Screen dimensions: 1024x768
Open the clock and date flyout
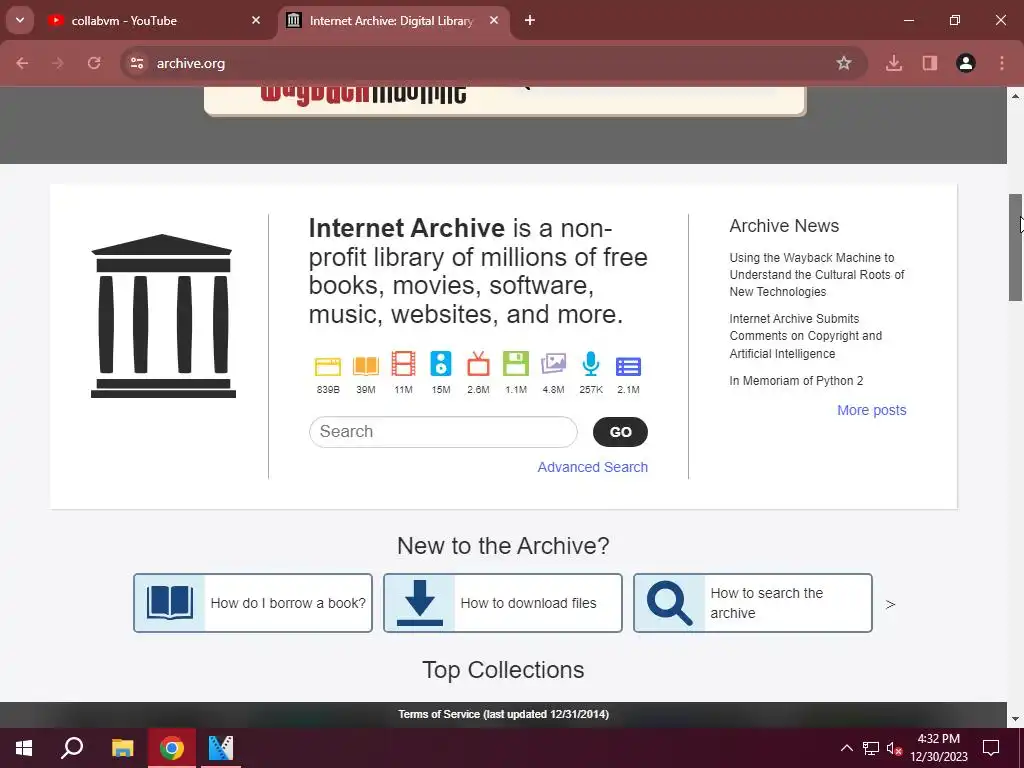(939, 748)
